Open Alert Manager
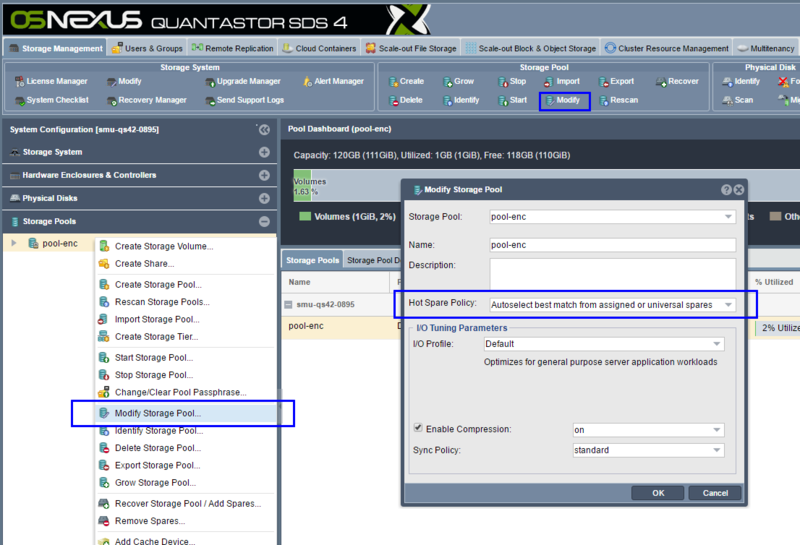Image resolution: width=800 pixels, height=545 pixels. (333, 81)
